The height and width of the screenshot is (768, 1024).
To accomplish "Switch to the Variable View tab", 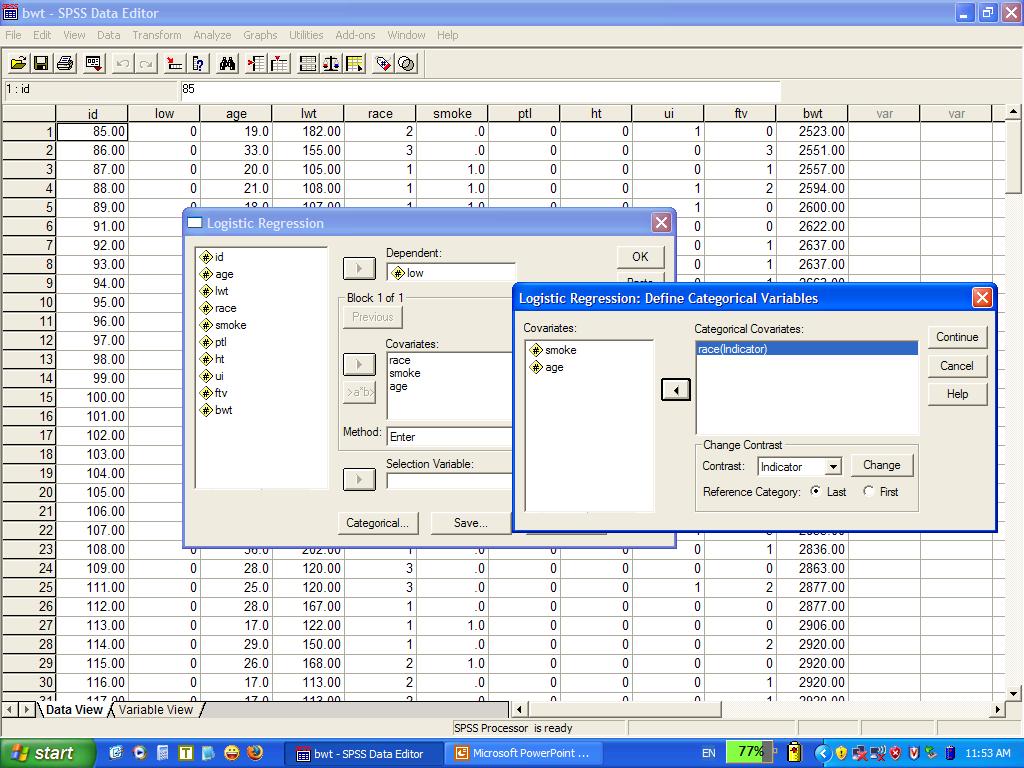I will (x=155, y=710).
